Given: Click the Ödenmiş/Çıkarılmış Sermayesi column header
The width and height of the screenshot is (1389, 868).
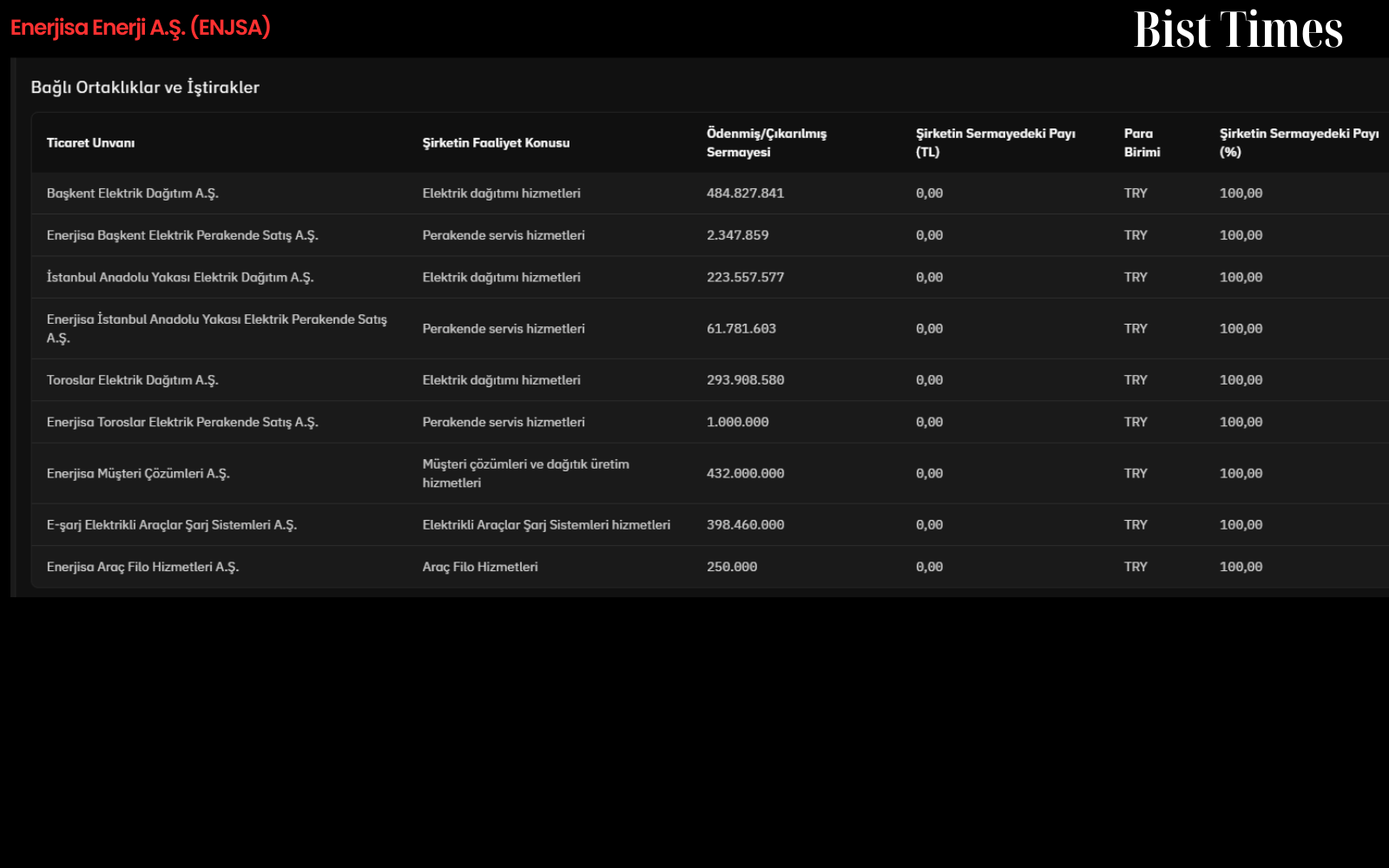Looking at the screenshot, I should pos(767,142).
